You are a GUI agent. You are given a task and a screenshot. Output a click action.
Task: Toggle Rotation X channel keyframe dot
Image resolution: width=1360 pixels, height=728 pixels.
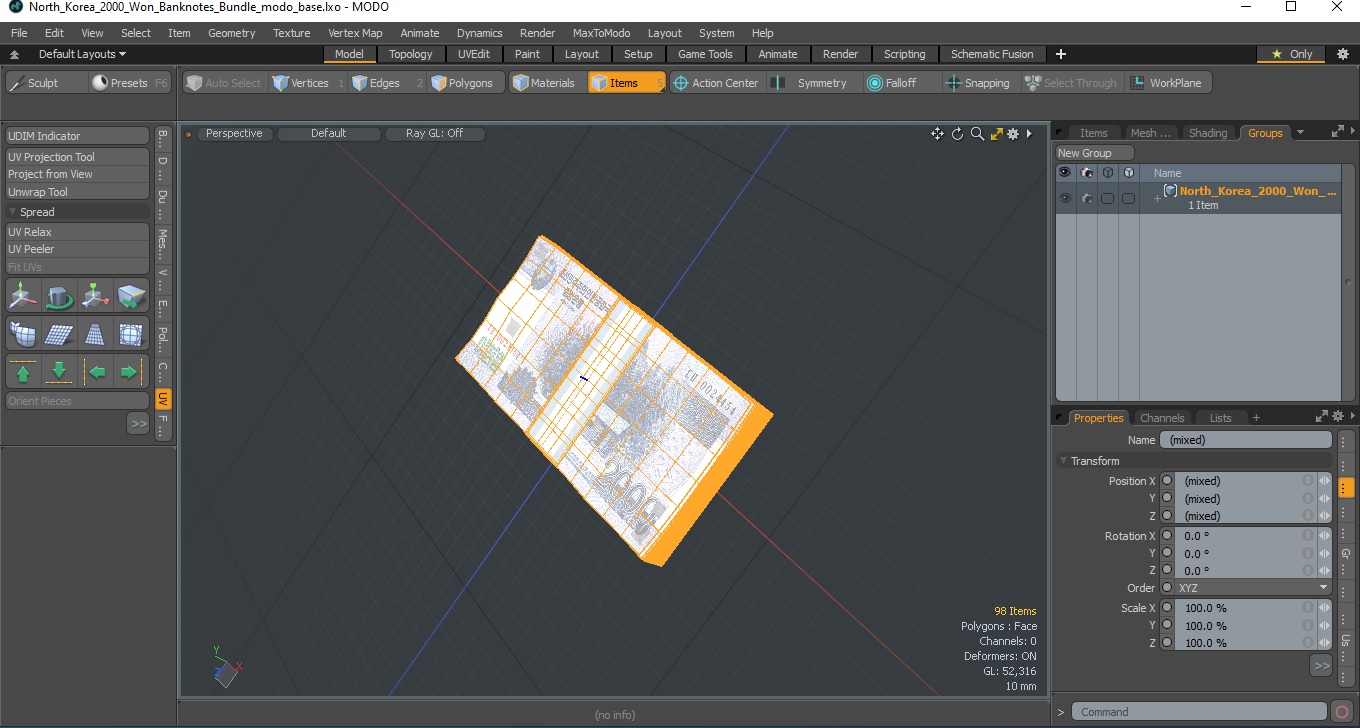(x=1167, y=536)
